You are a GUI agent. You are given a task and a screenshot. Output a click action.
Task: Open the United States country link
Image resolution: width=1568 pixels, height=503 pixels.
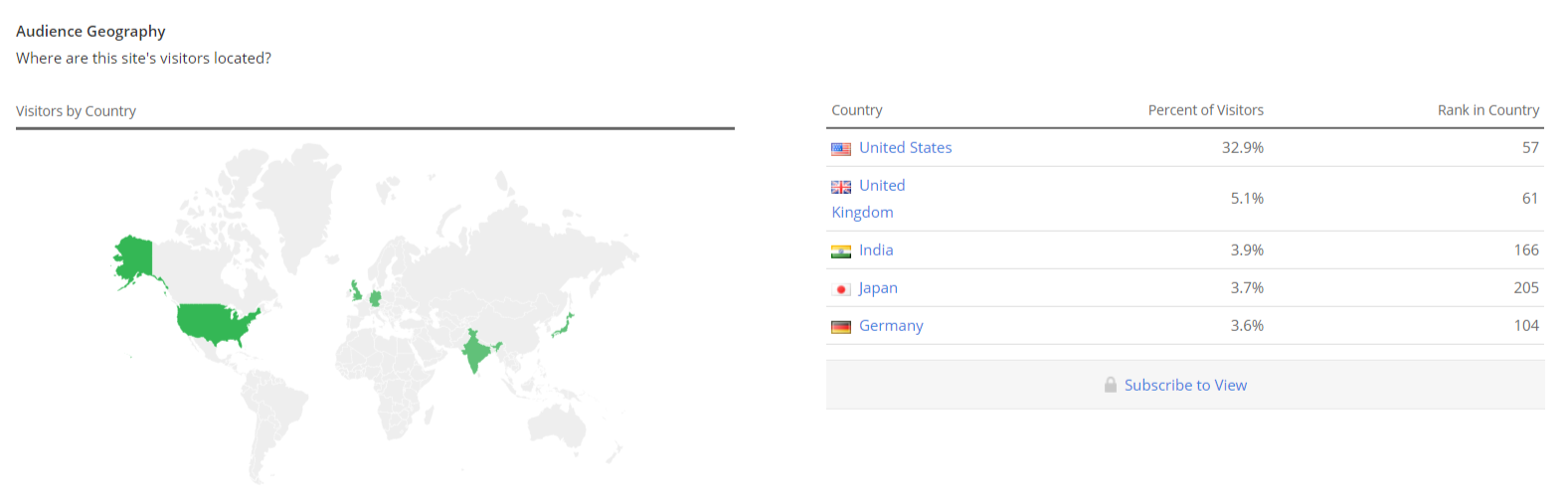tap(905, 148)
